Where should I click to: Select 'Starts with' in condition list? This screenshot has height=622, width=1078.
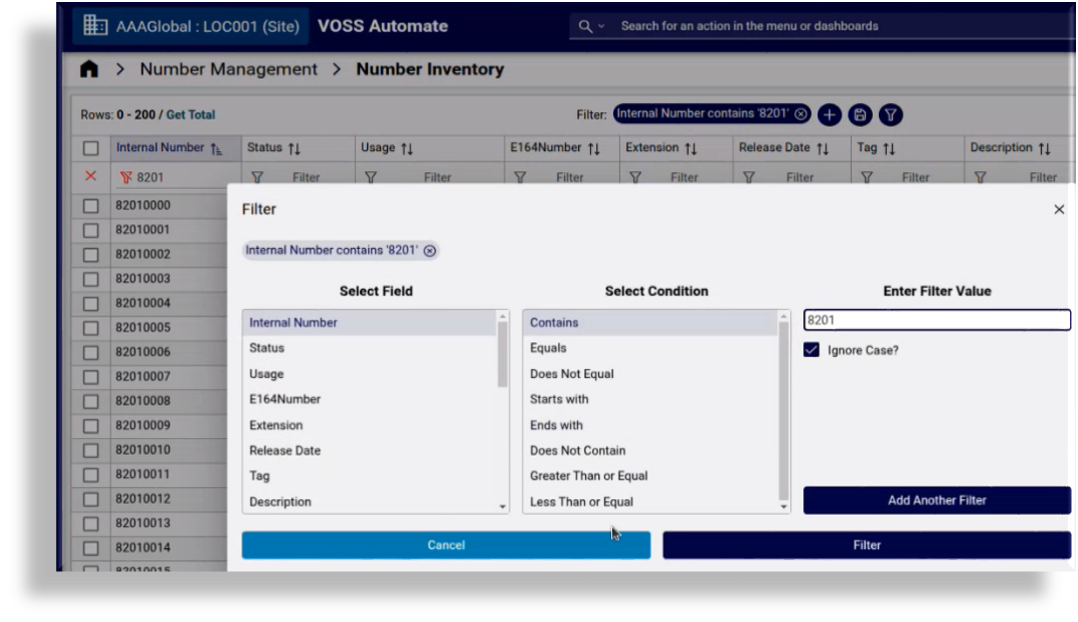pyautogui.click(x=559, y=399)
